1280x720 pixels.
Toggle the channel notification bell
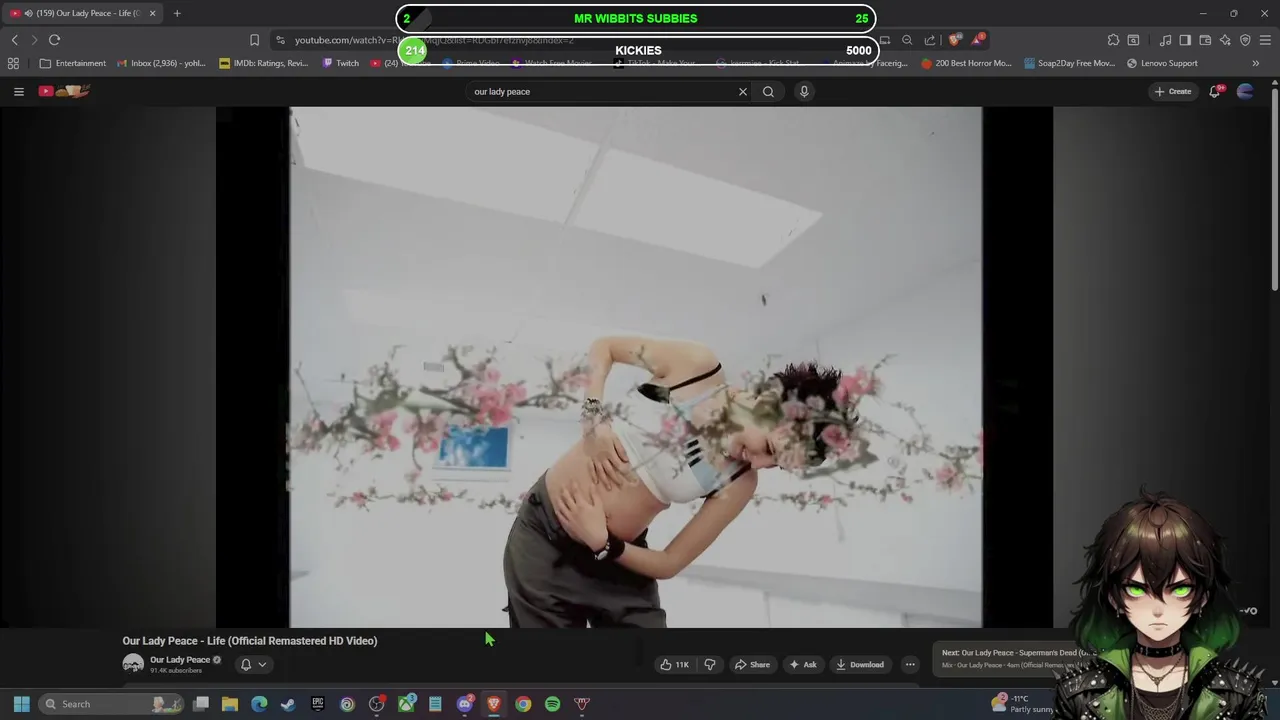[246, 664]
